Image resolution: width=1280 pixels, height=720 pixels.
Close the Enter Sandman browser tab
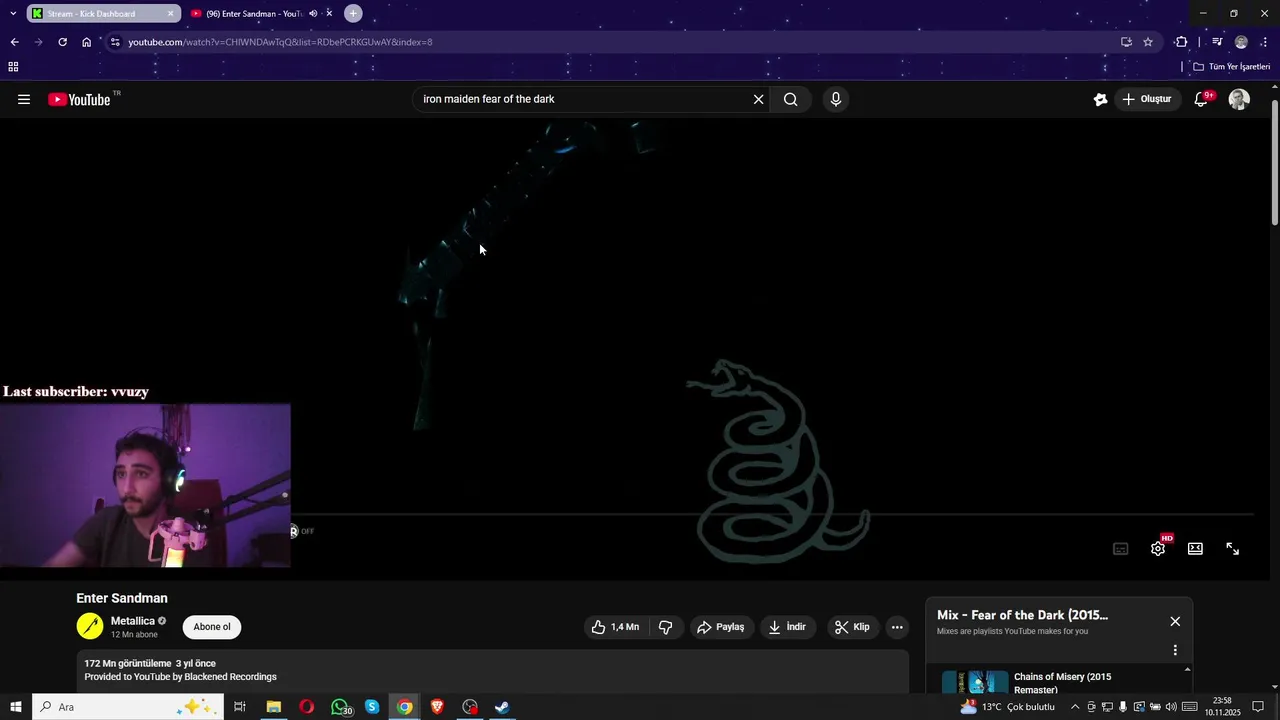(x=329, y=14)
